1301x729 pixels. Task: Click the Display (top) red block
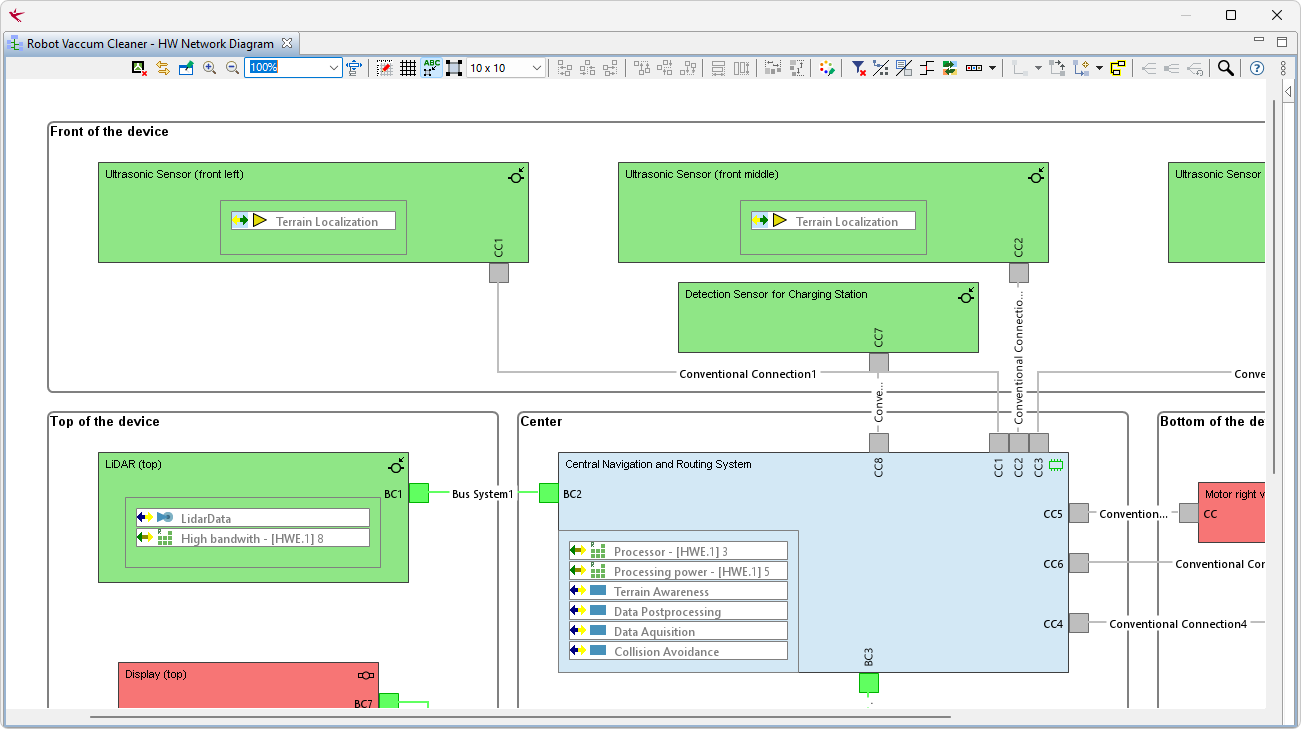tap(248, 685)
